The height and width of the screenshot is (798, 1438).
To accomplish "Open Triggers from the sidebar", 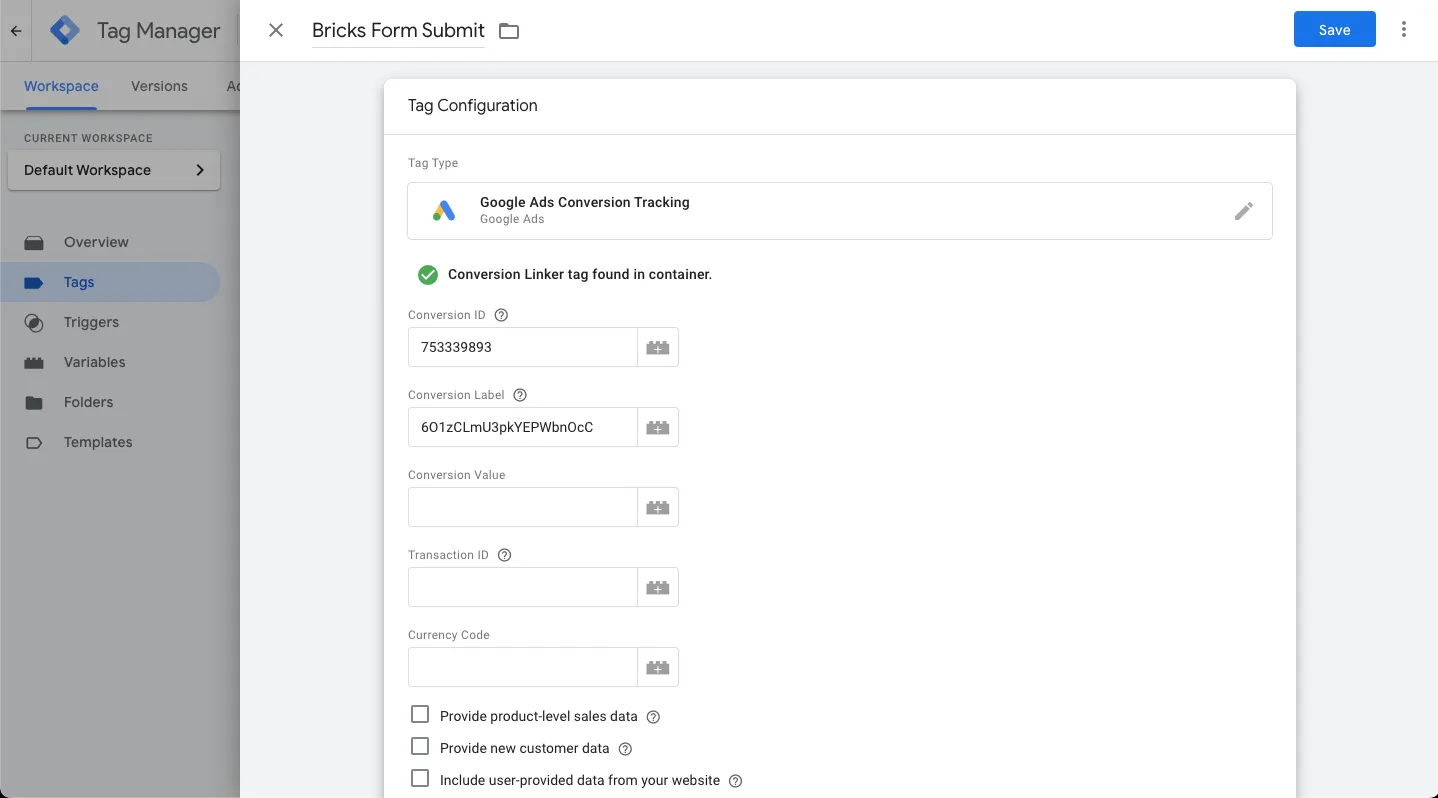I will (x=91, y=322).
